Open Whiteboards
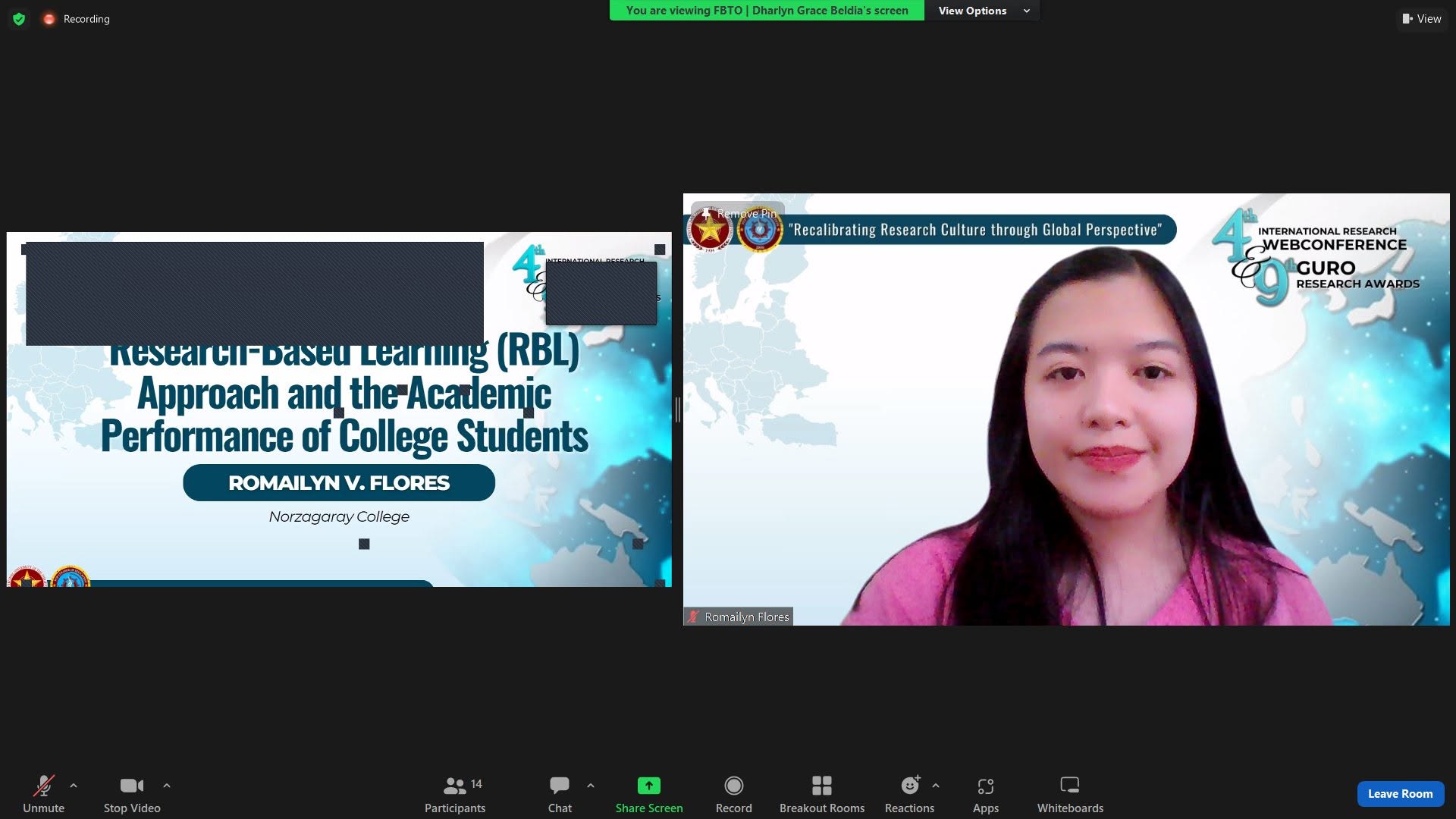 pos(1070,794)
